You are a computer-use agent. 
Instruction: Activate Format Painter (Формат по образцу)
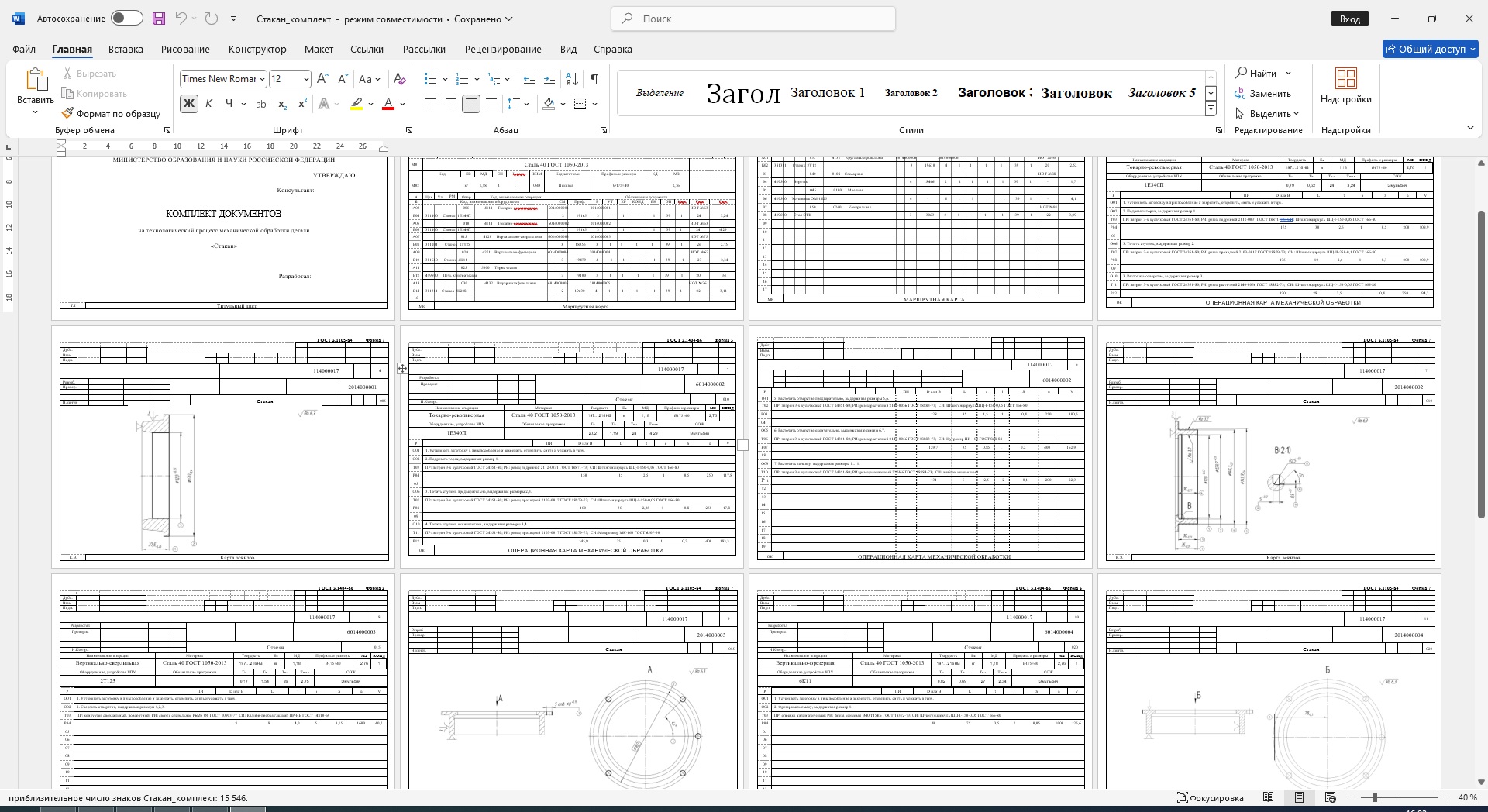click(111, 113)
